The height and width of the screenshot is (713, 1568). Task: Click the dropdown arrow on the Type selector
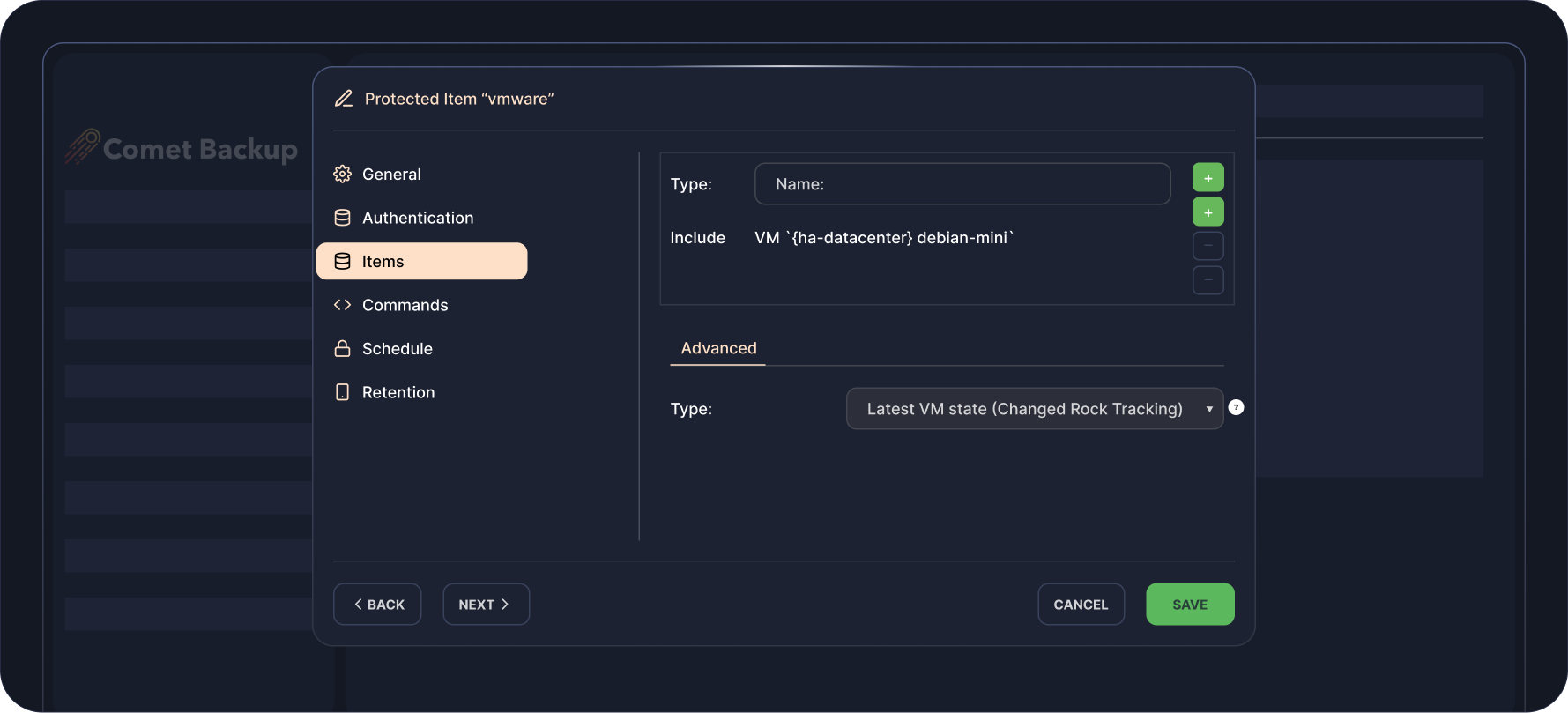click(x=1209, y=409)
